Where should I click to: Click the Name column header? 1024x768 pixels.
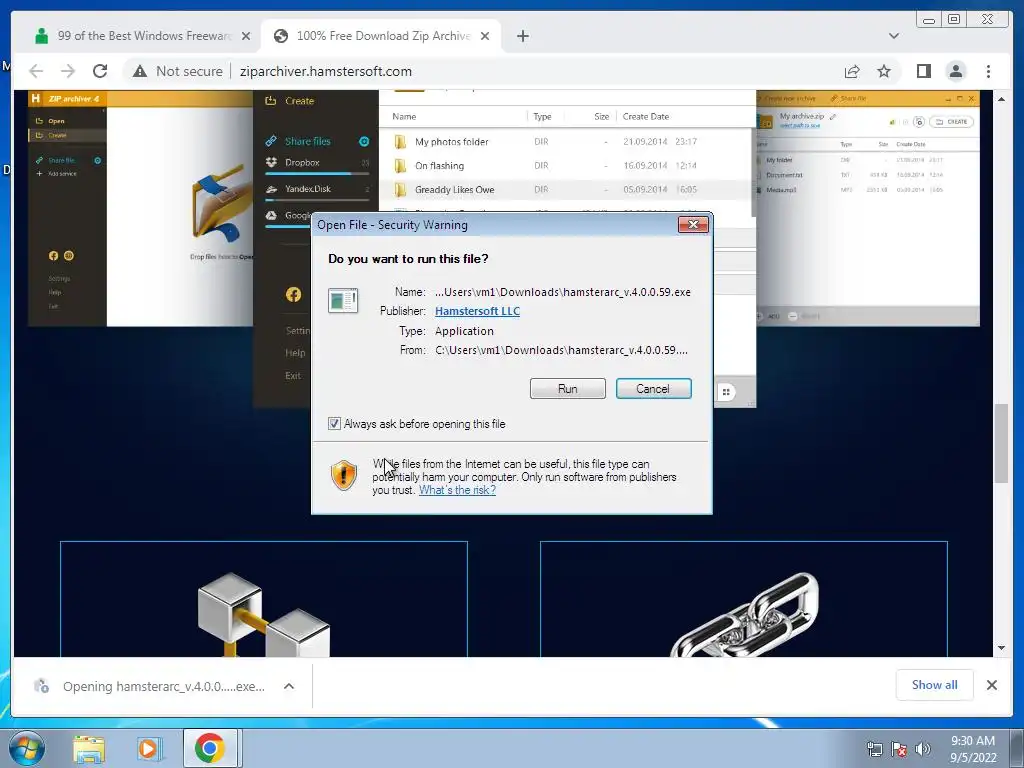click(x=404, y=116)
